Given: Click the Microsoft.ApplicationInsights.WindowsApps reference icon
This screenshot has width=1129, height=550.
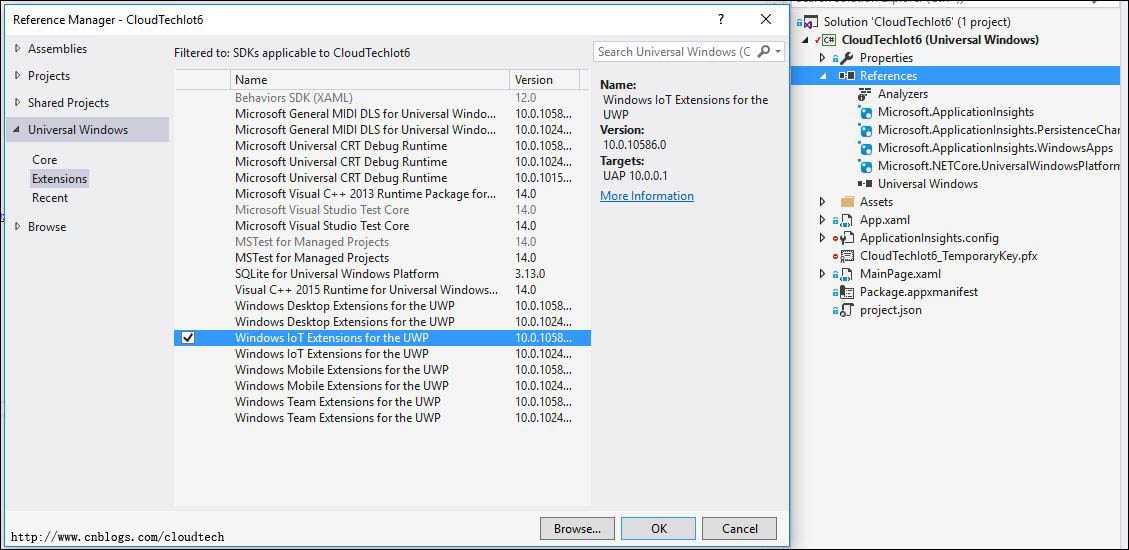Looking at the screenshot, I should pos(865,148).
